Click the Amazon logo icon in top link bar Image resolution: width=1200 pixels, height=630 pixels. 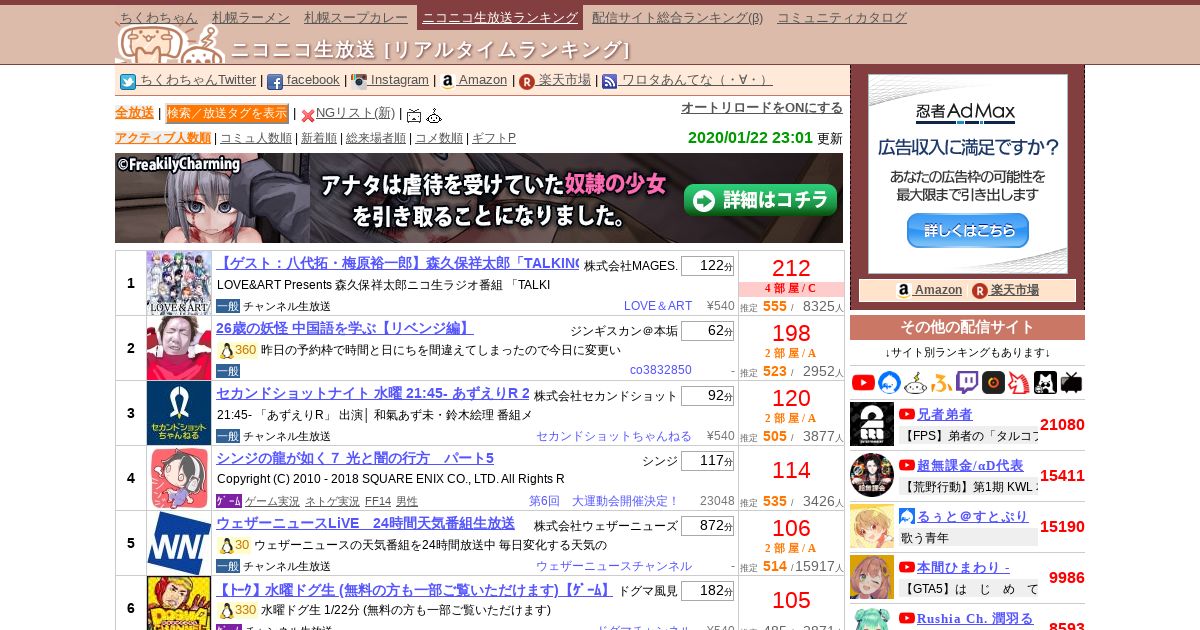point(447,82)
